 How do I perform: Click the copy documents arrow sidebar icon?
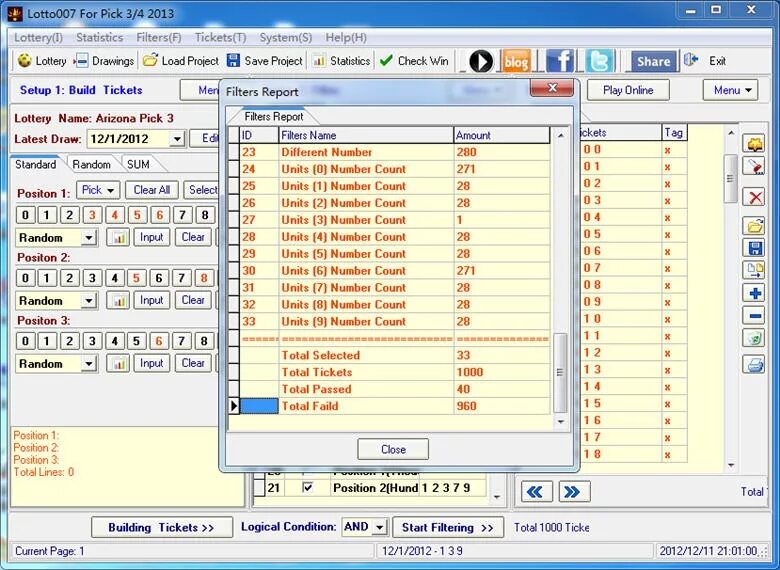tap(755, 271)
